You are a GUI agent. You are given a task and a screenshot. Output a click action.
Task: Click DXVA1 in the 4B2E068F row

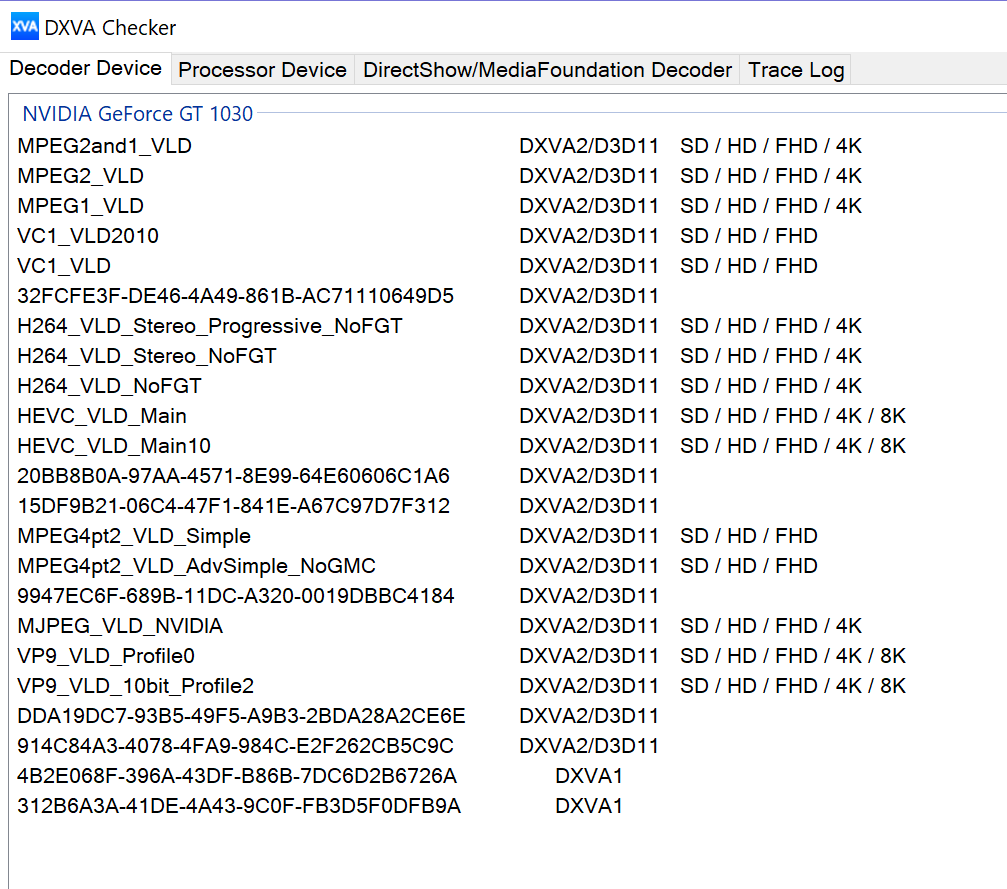[x=589, y=775]
